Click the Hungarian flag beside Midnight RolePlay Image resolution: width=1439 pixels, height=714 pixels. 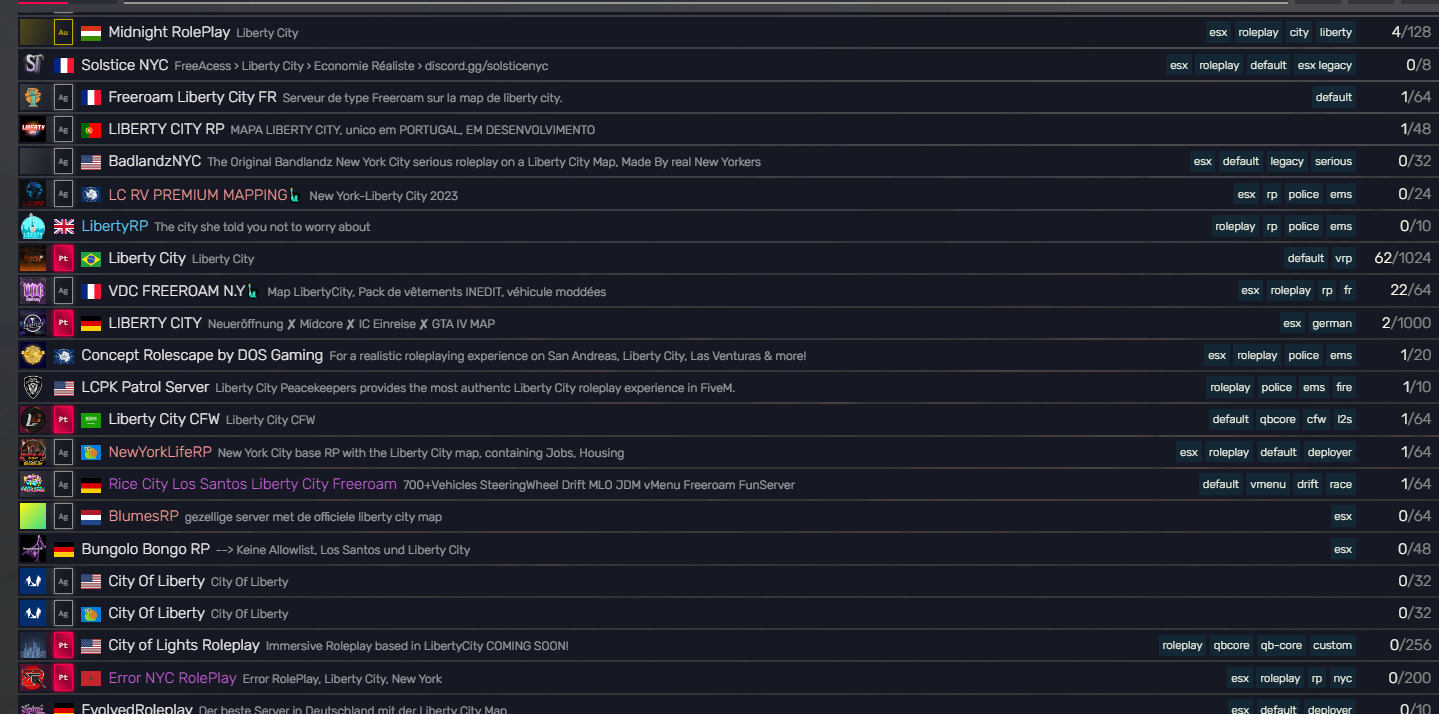point(91,33)
